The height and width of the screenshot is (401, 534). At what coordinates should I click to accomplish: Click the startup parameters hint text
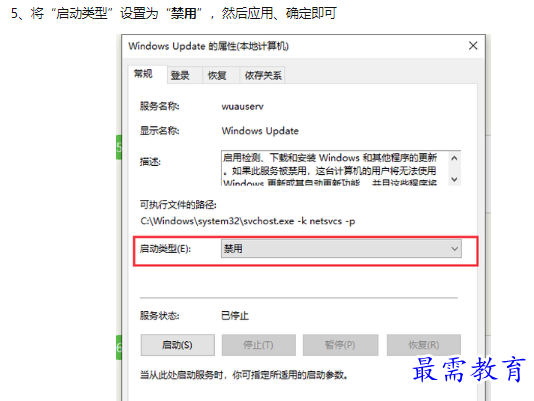pyautogui.click(x=245, y=375)
